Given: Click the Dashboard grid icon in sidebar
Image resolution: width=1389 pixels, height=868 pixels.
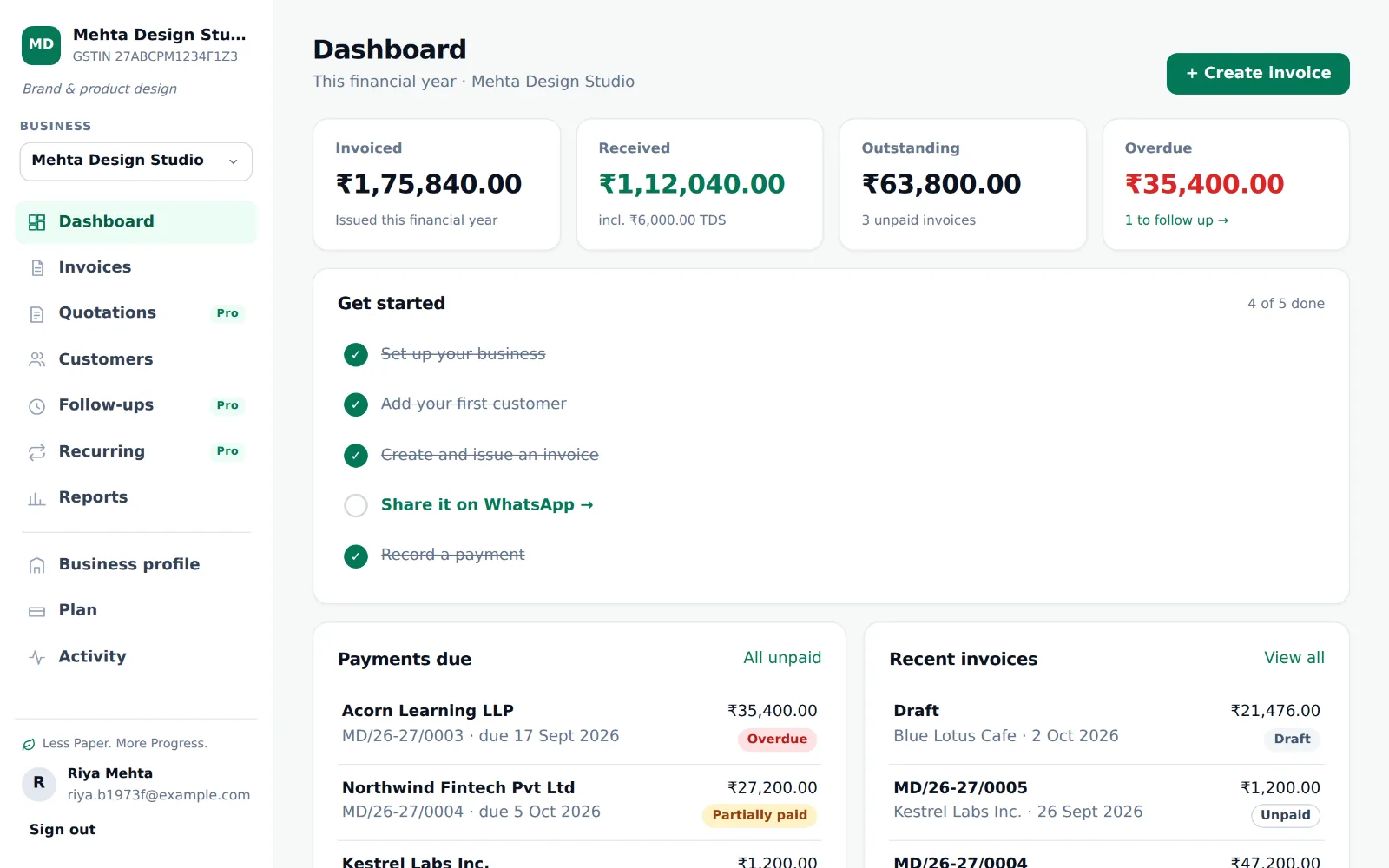Looking at the screenshot, I should pos(36,222).
